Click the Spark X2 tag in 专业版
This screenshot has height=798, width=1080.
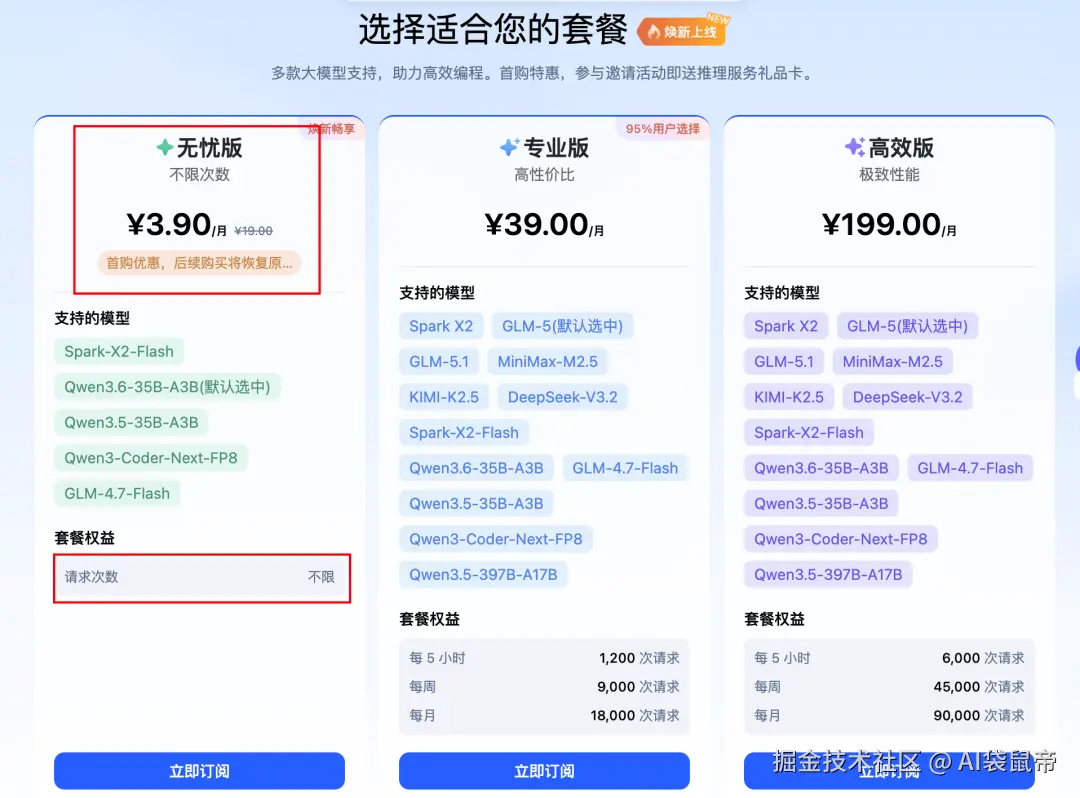coord(441,326)
